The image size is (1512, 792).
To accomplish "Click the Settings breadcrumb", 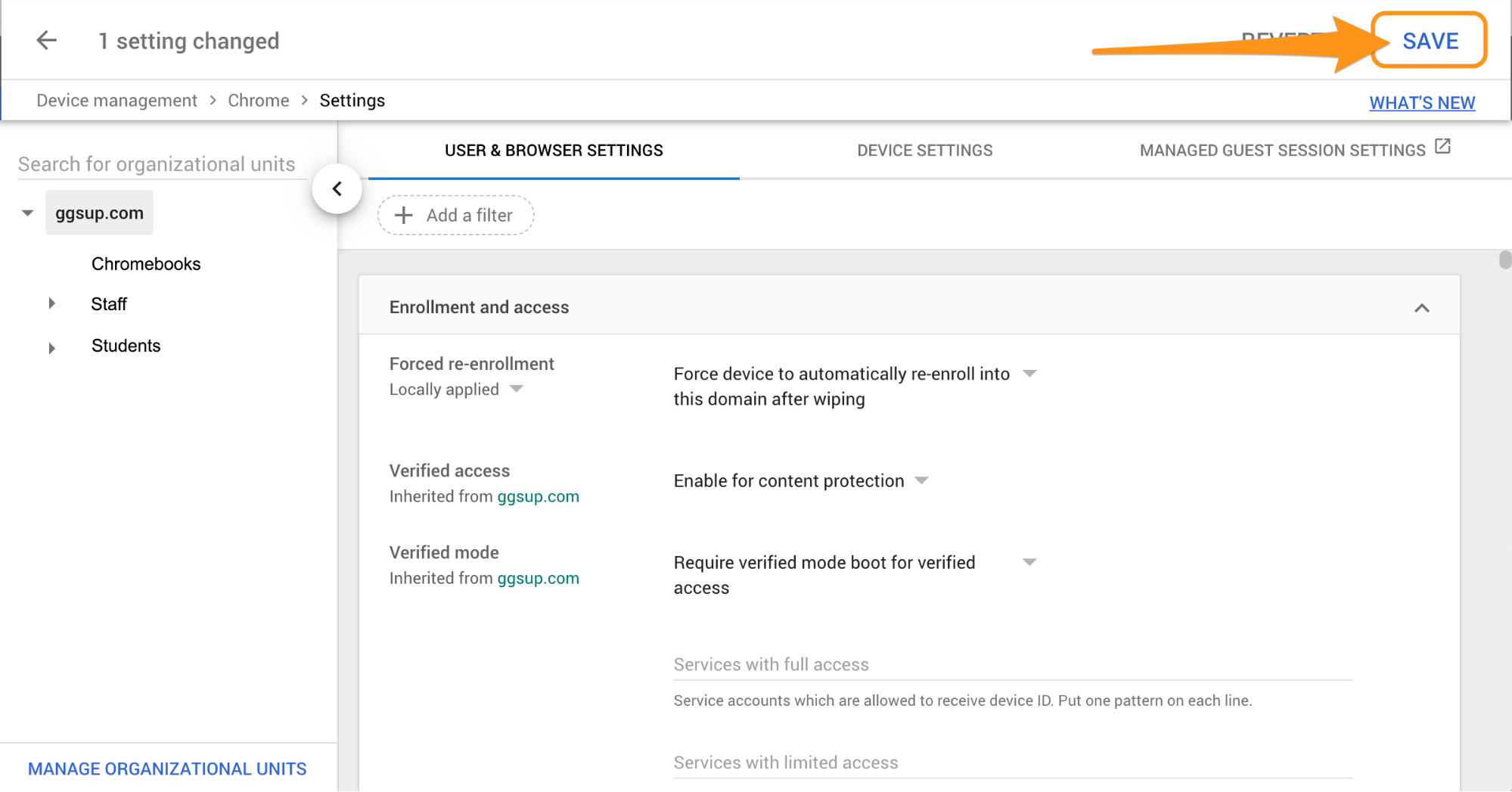I will (x=352, y=101).
